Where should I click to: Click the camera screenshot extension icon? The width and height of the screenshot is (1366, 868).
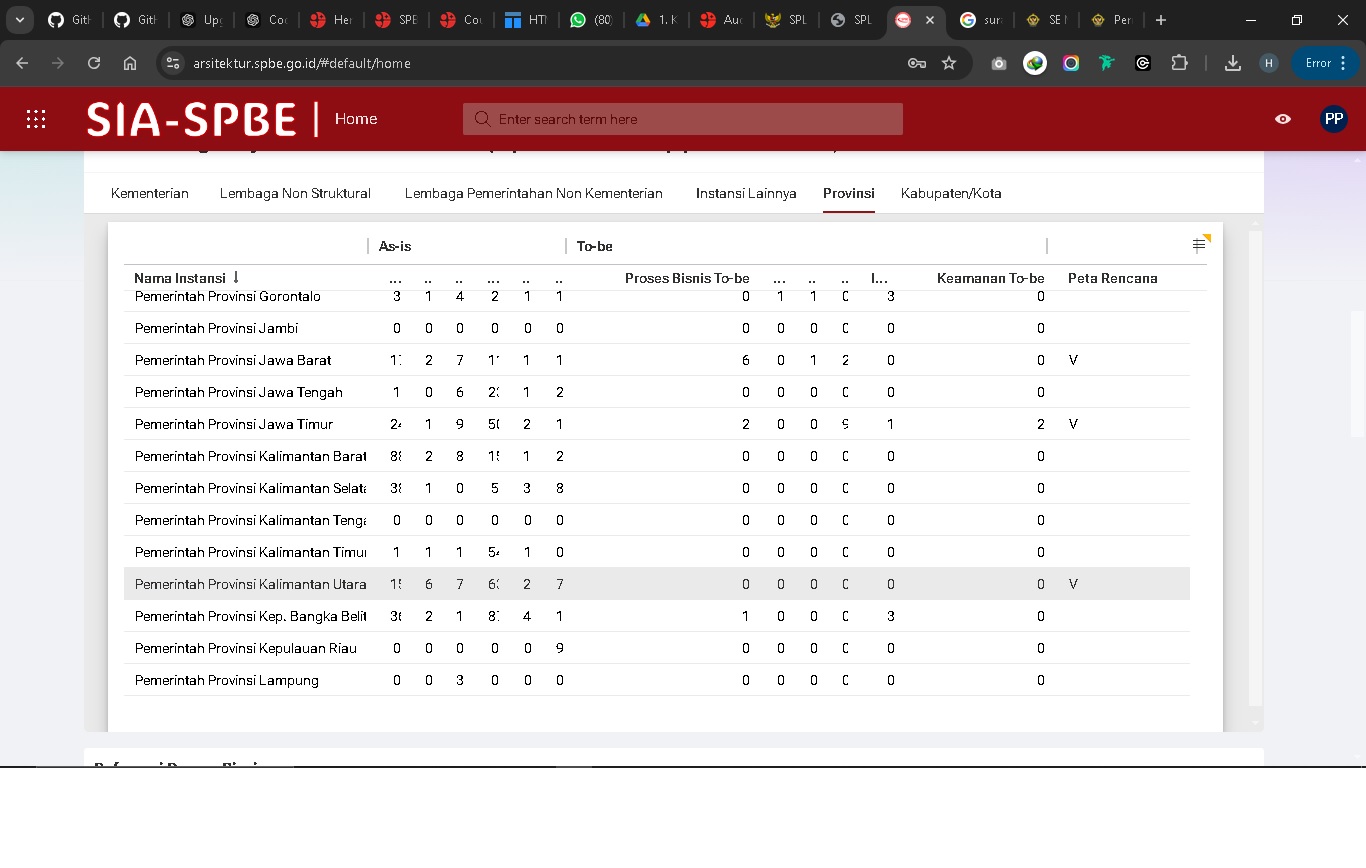tap(998, 63)
